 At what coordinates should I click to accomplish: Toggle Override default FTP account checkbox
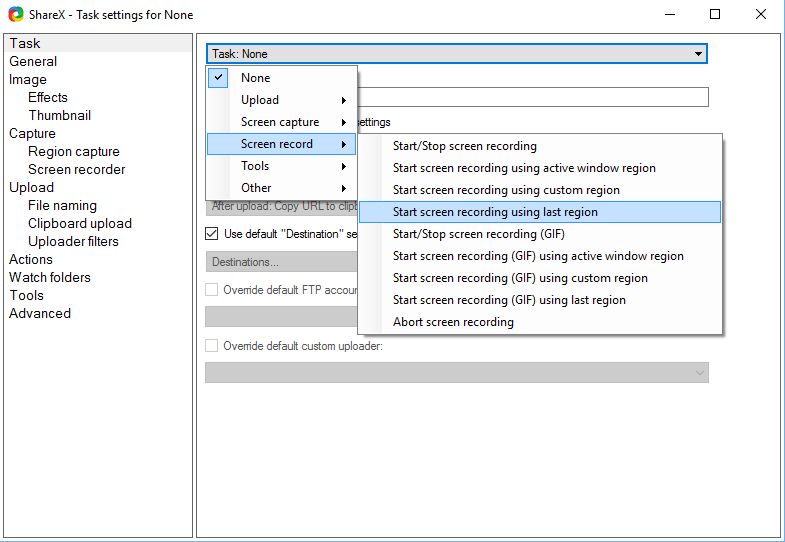[212, 290]
